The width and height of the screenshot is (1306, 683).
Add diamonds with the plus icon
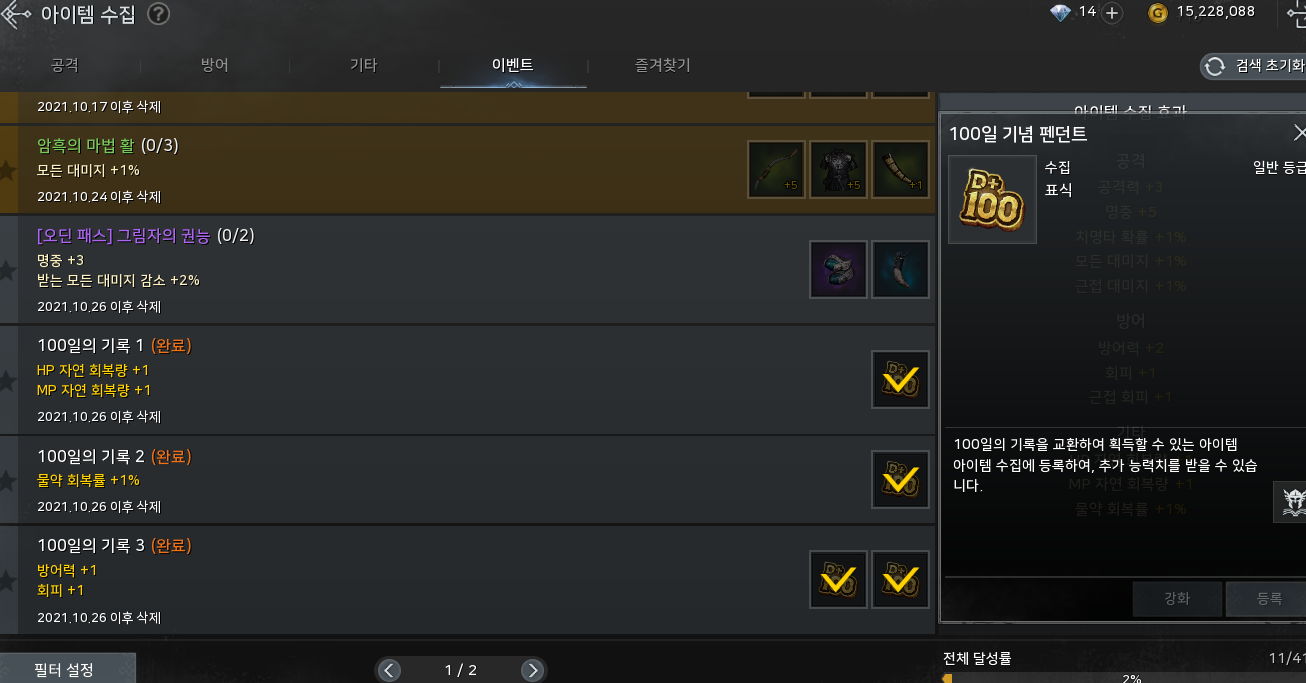click(1112, 13)
